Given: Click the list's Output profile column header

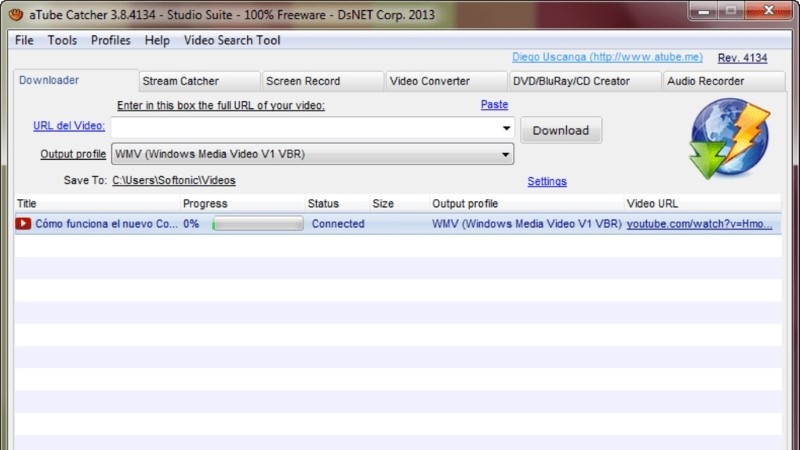Looking at the screenshot, I should point(527,204).
